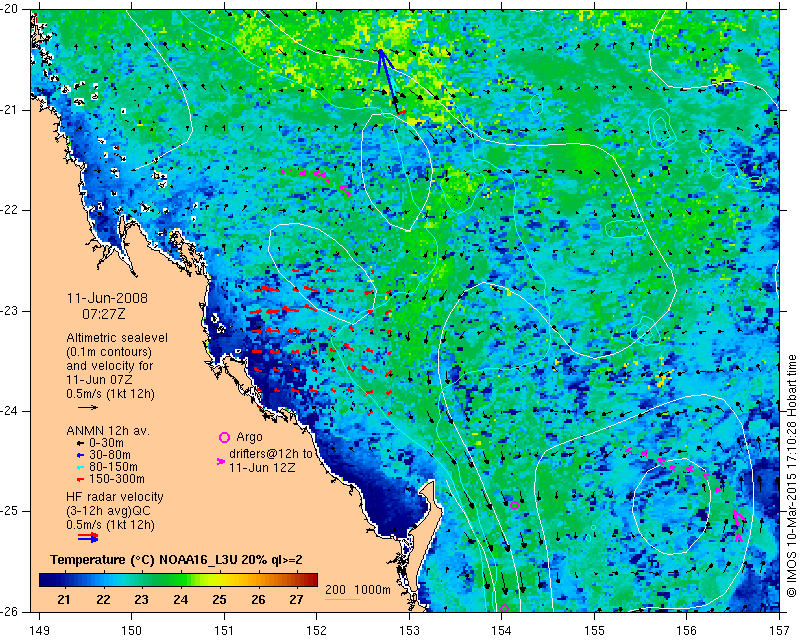The width and height of the screenshot is (800, 640).
Task: Click the time label 07:27Z
Action: pos(104,314)
